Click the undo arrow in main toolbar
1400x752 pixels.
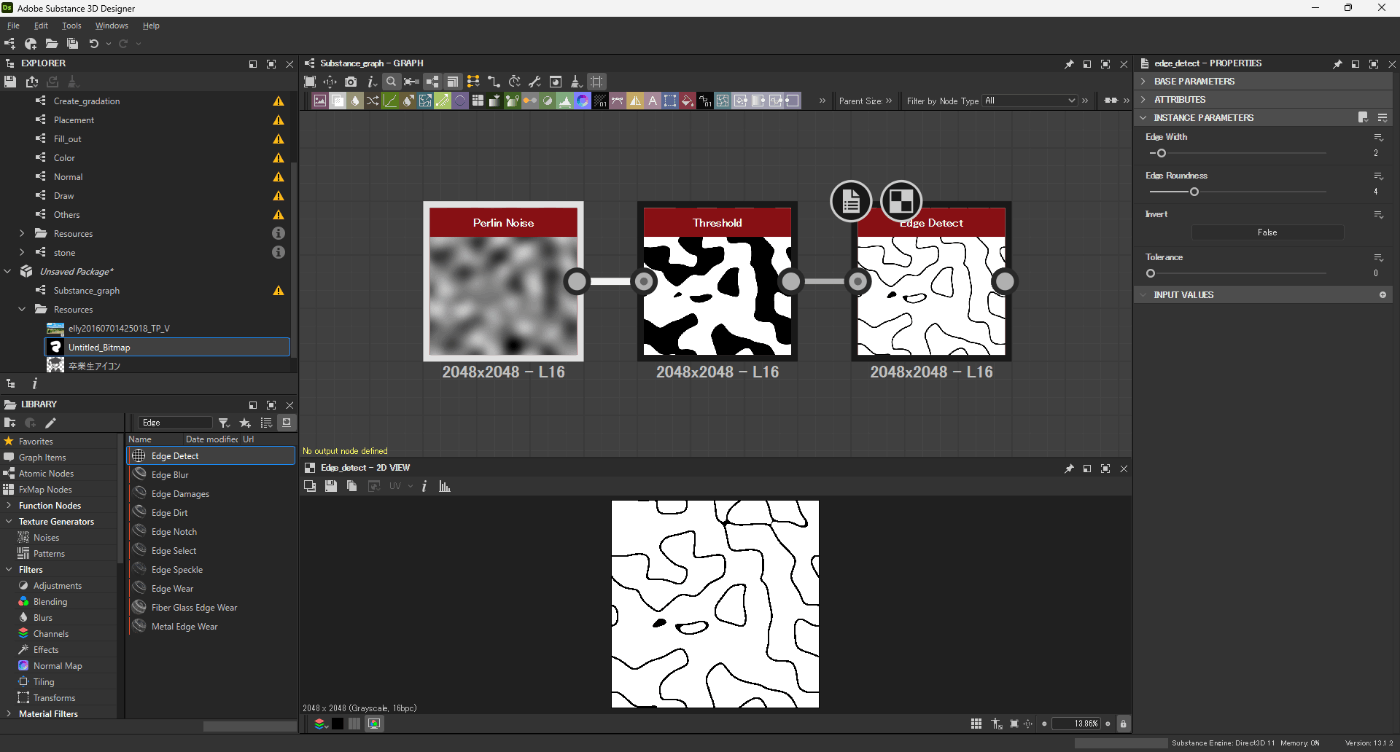point(93,44)
